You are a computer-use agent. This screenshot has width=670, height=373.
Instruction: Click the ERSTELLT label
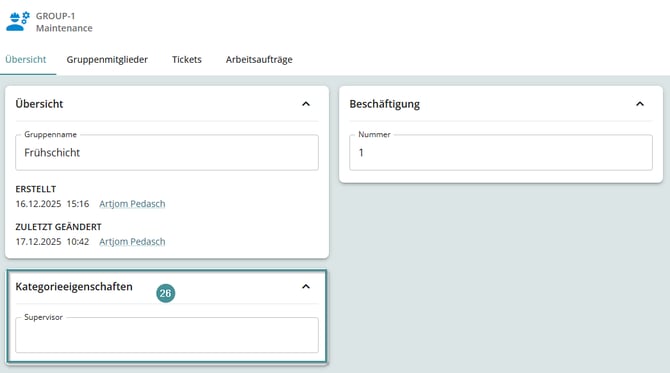(x=36, y=189)
